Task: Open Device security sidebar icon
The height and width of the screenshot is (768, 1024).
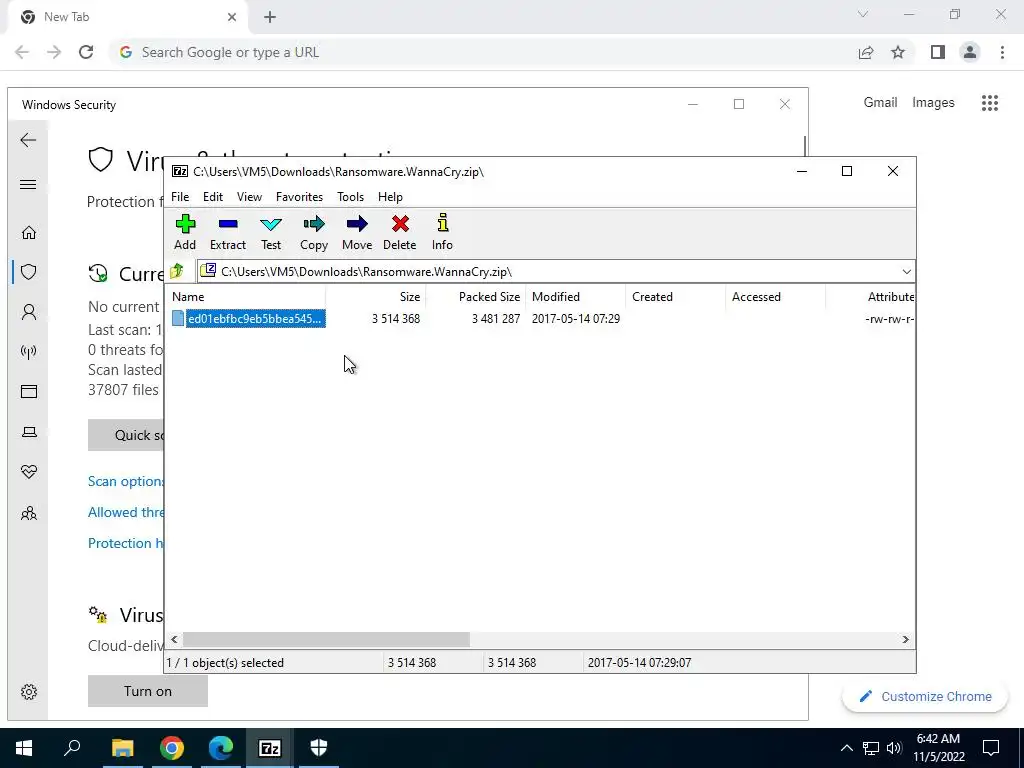Action: 29,432
